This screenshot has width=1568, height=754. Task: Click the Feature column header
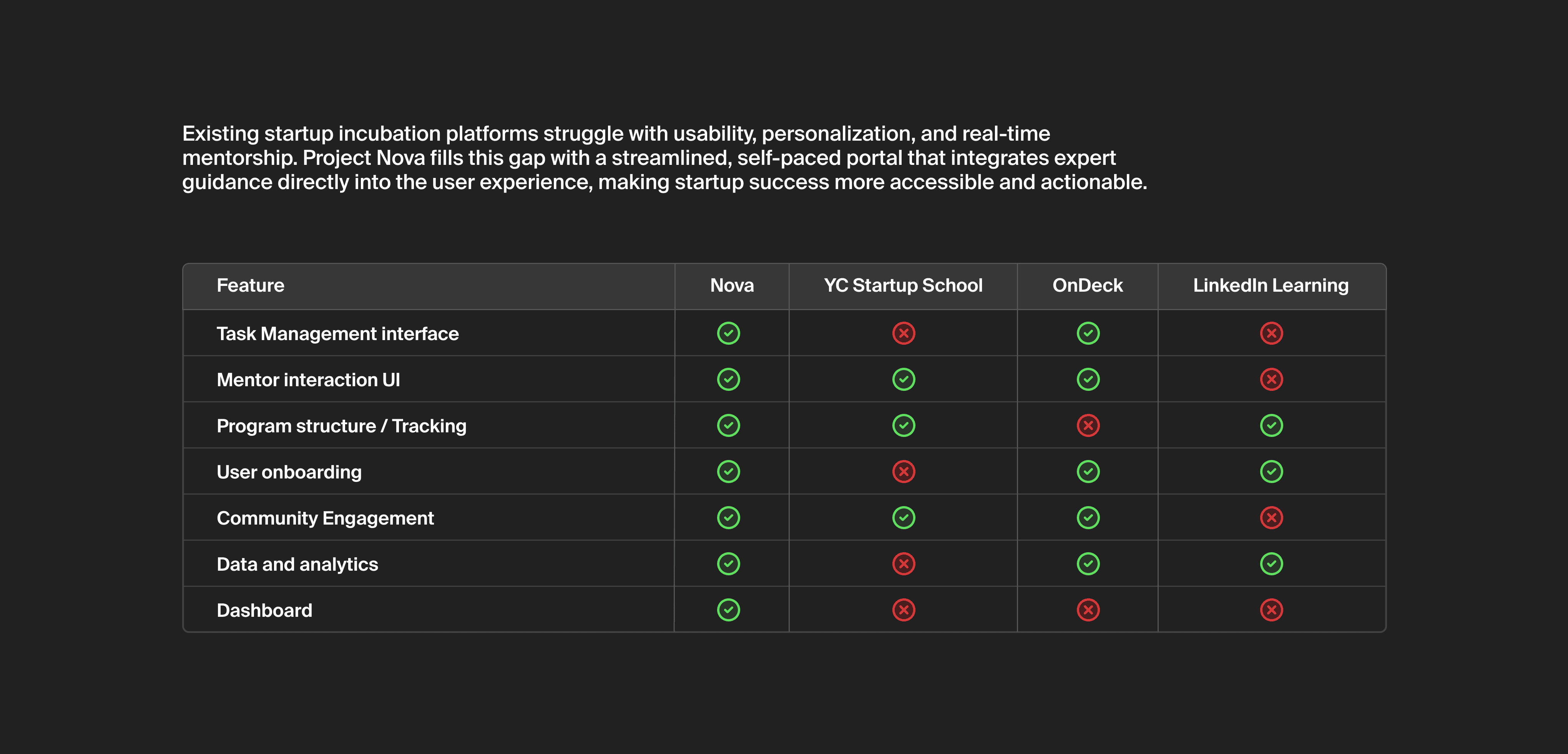pyautogui.click(x=250, y=286)
